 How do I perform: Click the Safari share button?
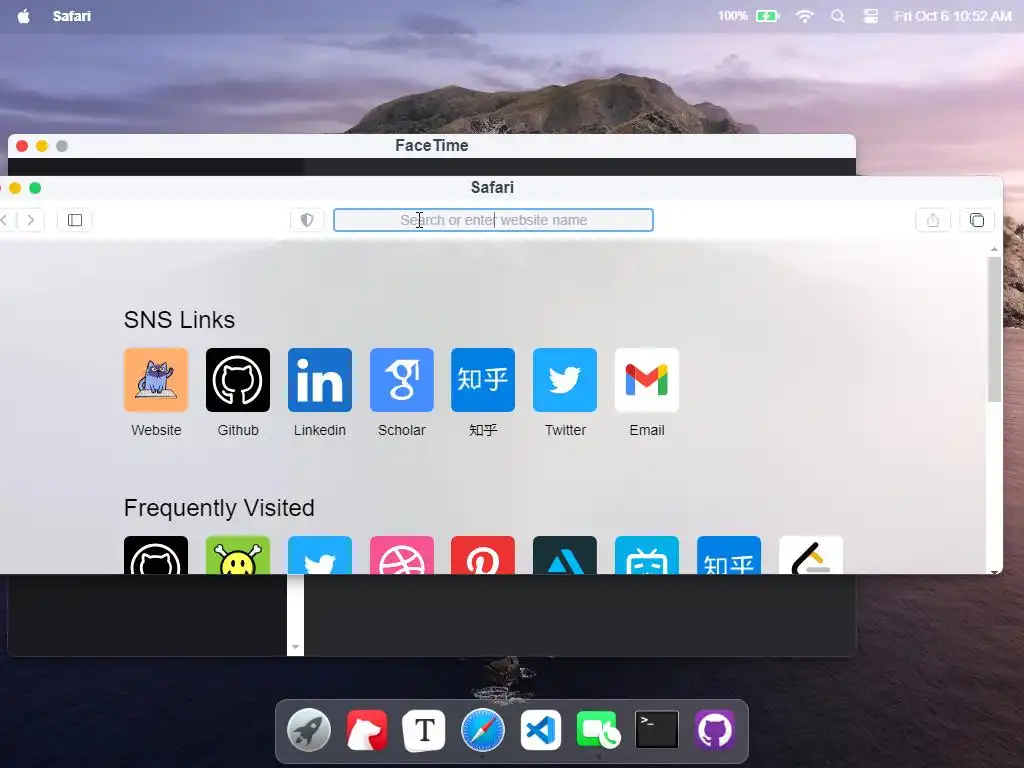933,220
